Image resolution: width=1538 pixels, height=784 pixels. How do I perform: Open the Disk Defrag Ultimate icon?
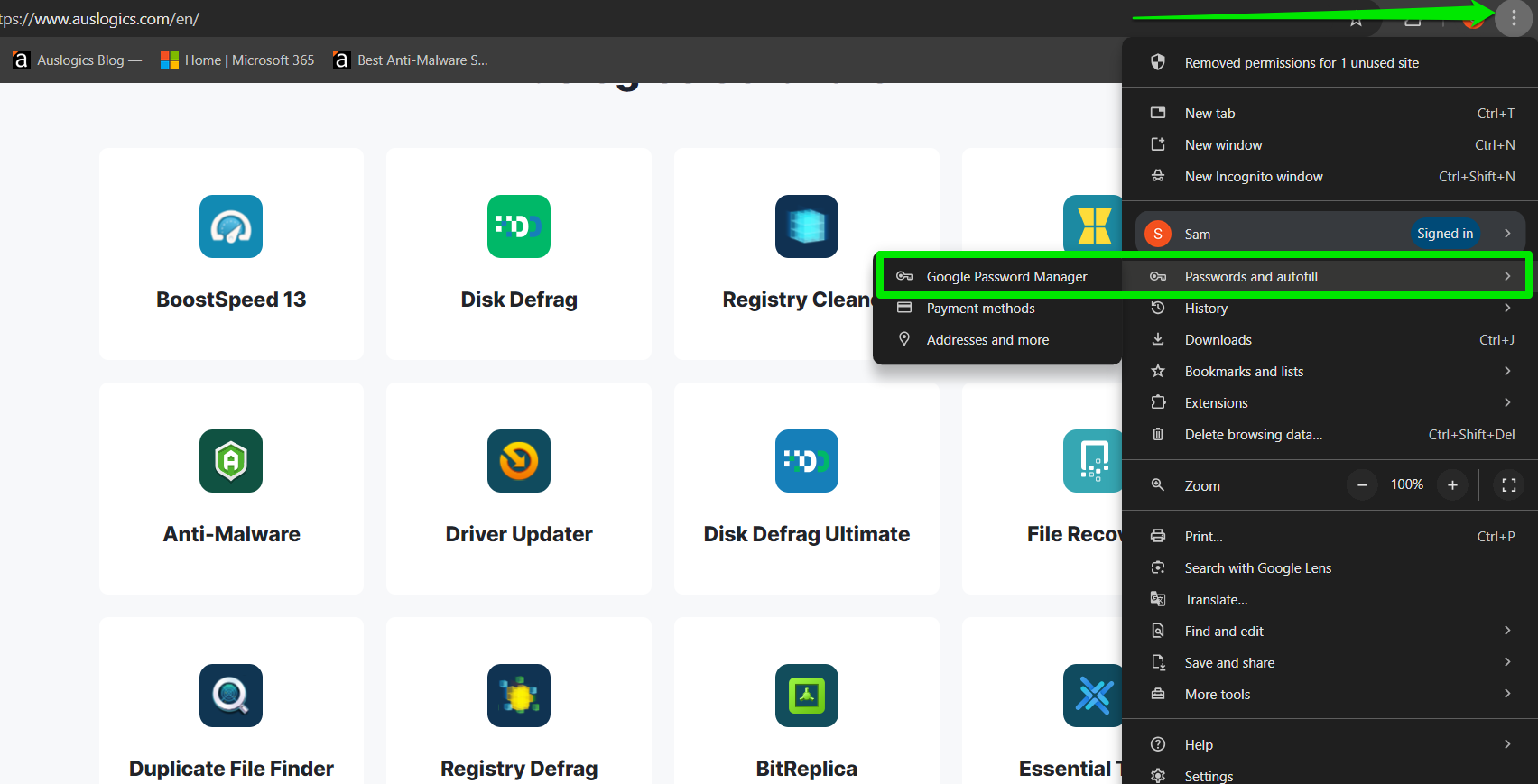807,461
